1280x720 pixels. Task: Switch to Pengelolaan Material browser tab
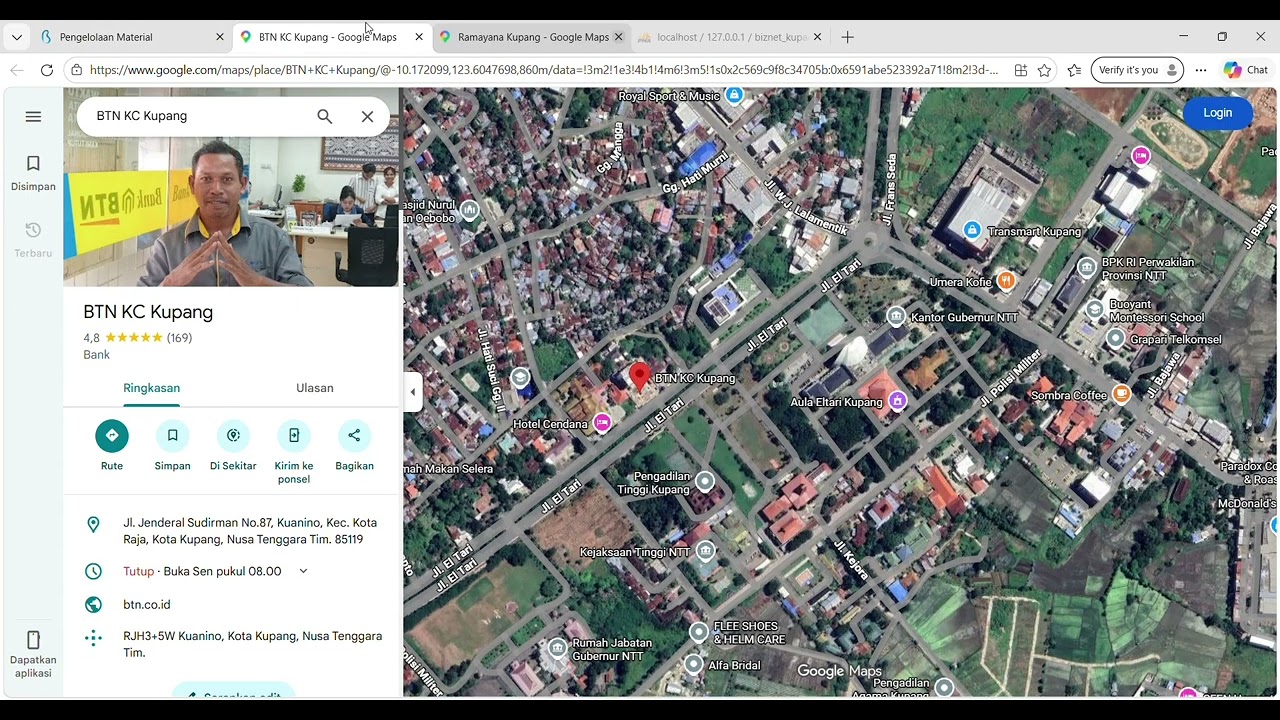tap(130, 37)
